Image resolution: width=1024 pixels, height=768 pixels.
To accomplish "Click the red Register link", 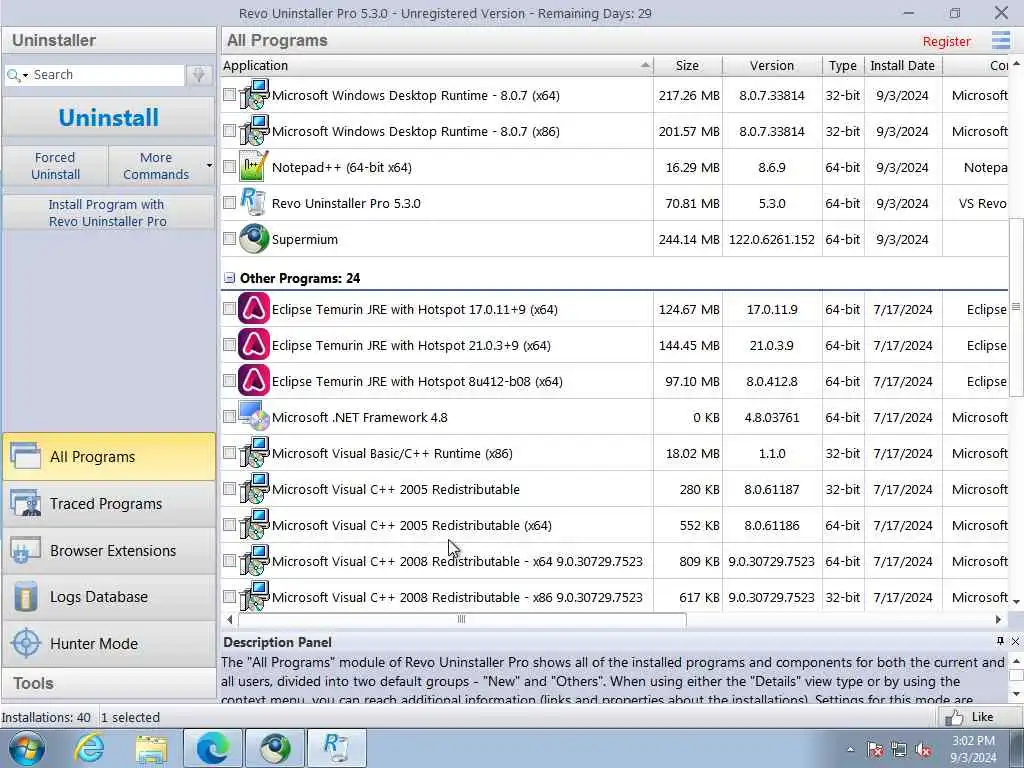I will coord(946,41).
